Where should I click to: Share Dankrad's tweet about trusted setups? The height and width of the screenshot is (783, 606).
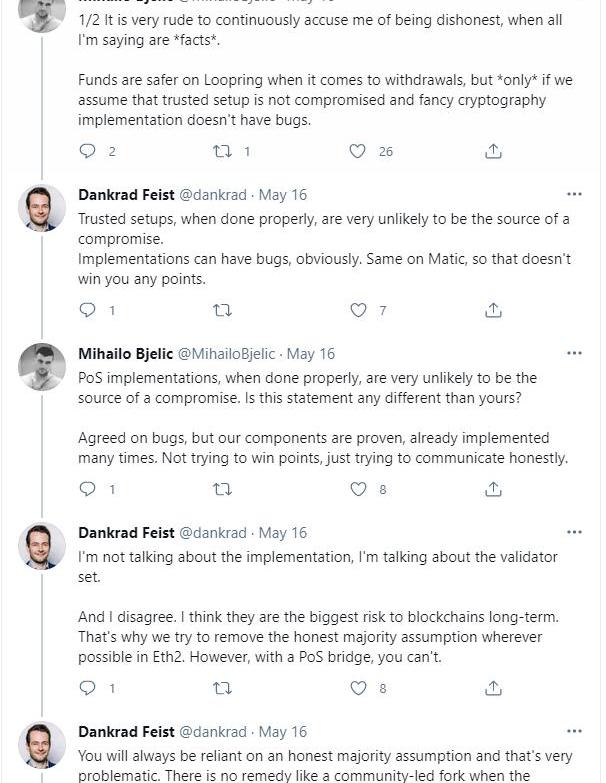click(x=493, y=310)
